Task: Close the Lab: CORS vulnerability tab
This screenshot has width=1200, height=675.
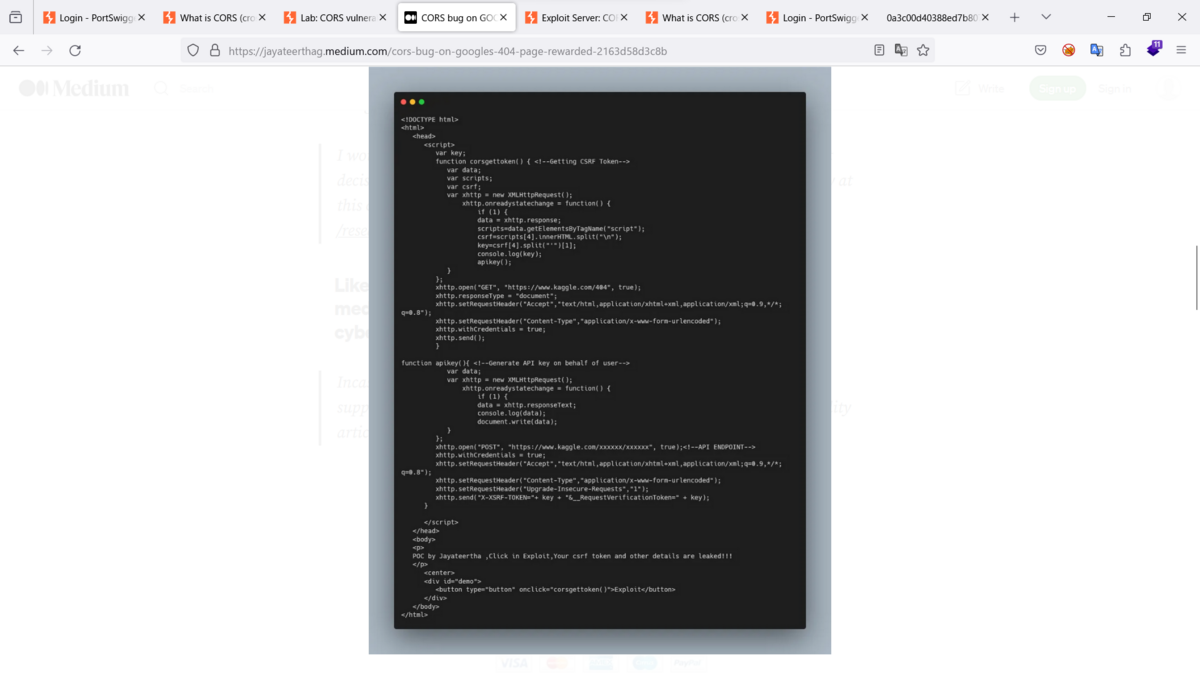Action: point(382,17)
